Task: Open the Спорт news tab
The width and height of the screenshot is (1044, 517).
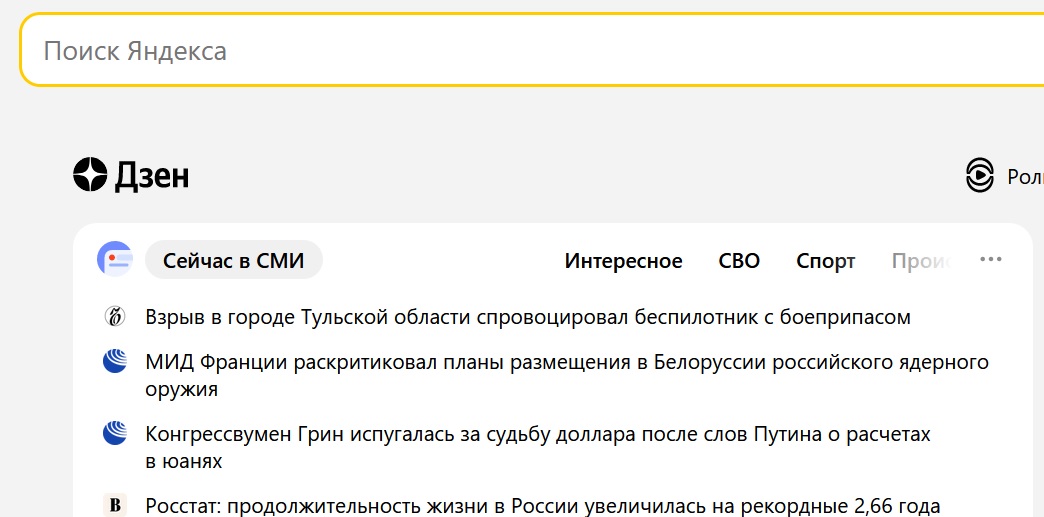Action: (826, 261)
